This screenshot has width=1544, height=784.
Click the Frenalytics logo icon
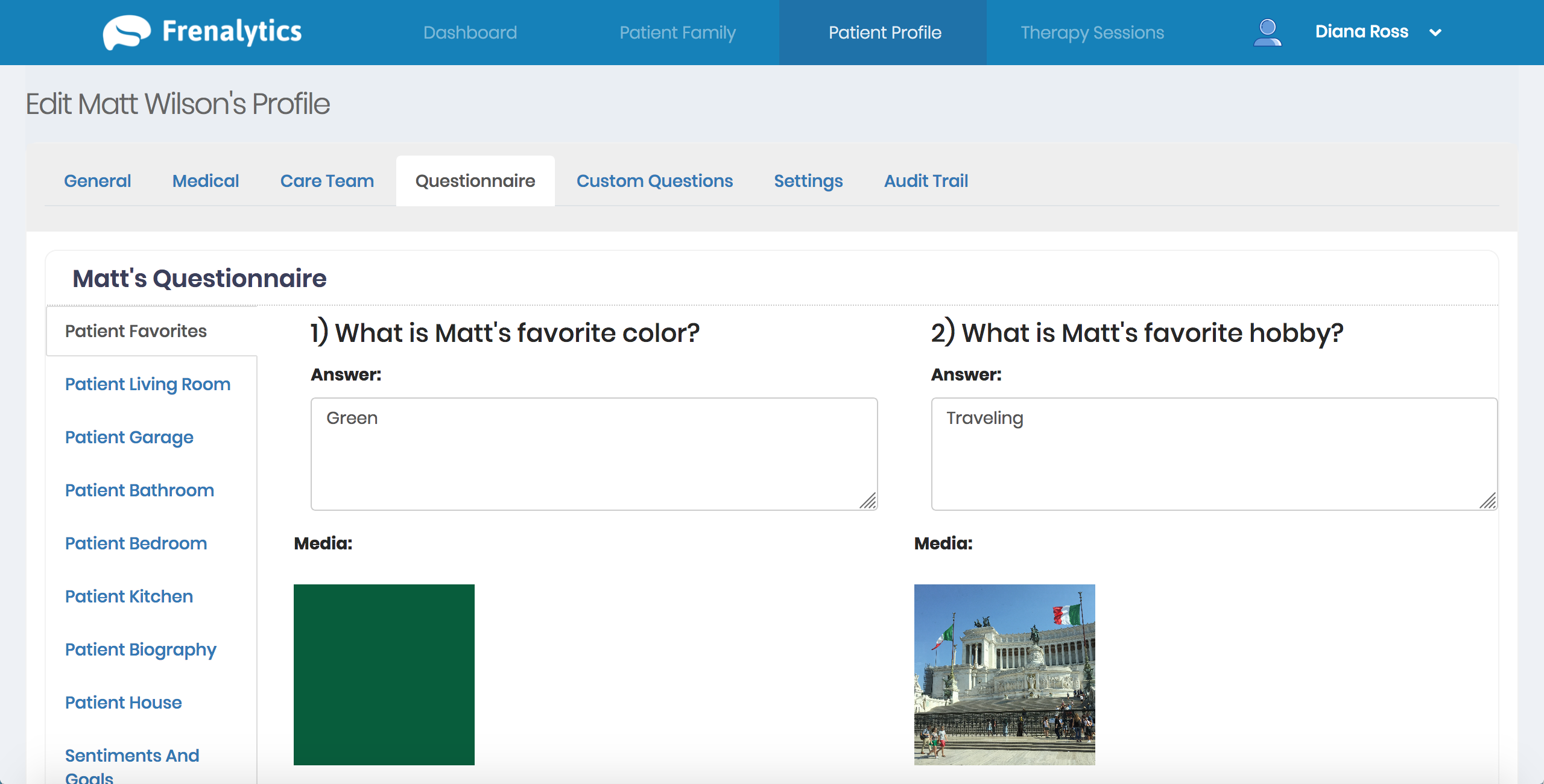coord(127,32)
